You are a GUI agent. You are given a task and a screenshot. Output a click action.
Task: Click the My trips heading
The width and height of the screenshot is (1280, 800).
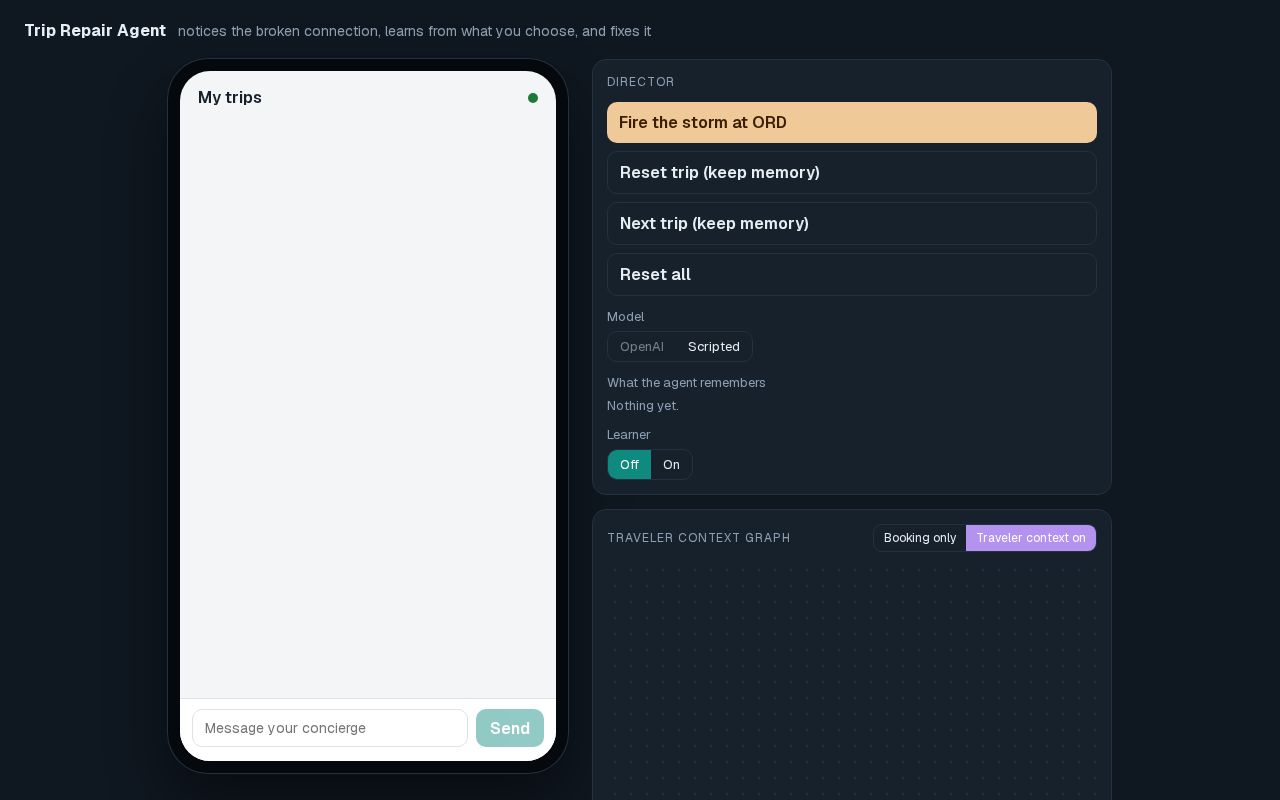coord(230,97)
